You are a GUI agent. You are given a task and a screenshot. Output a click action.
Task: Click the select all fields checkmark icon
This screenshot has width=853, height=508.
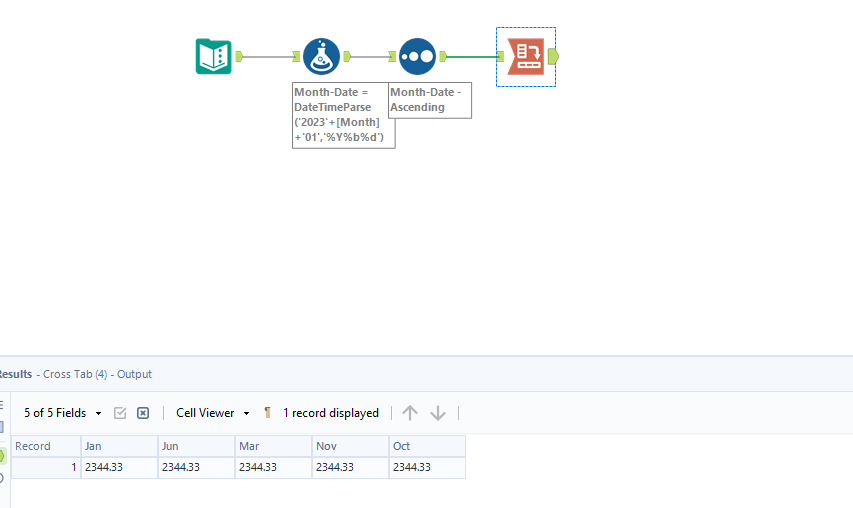(120, 413)
